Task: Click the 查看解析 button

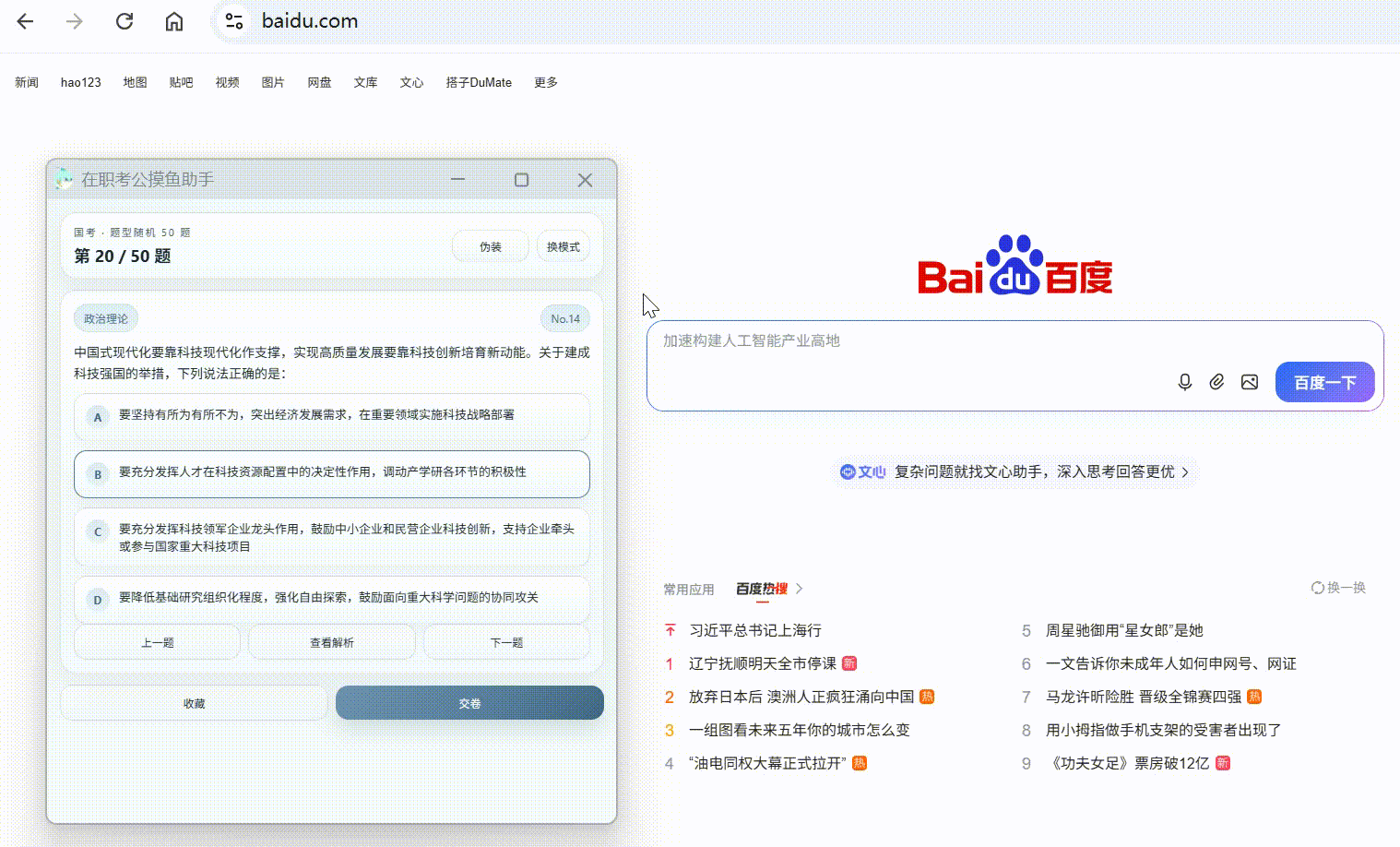Action: tap(332, 642)
